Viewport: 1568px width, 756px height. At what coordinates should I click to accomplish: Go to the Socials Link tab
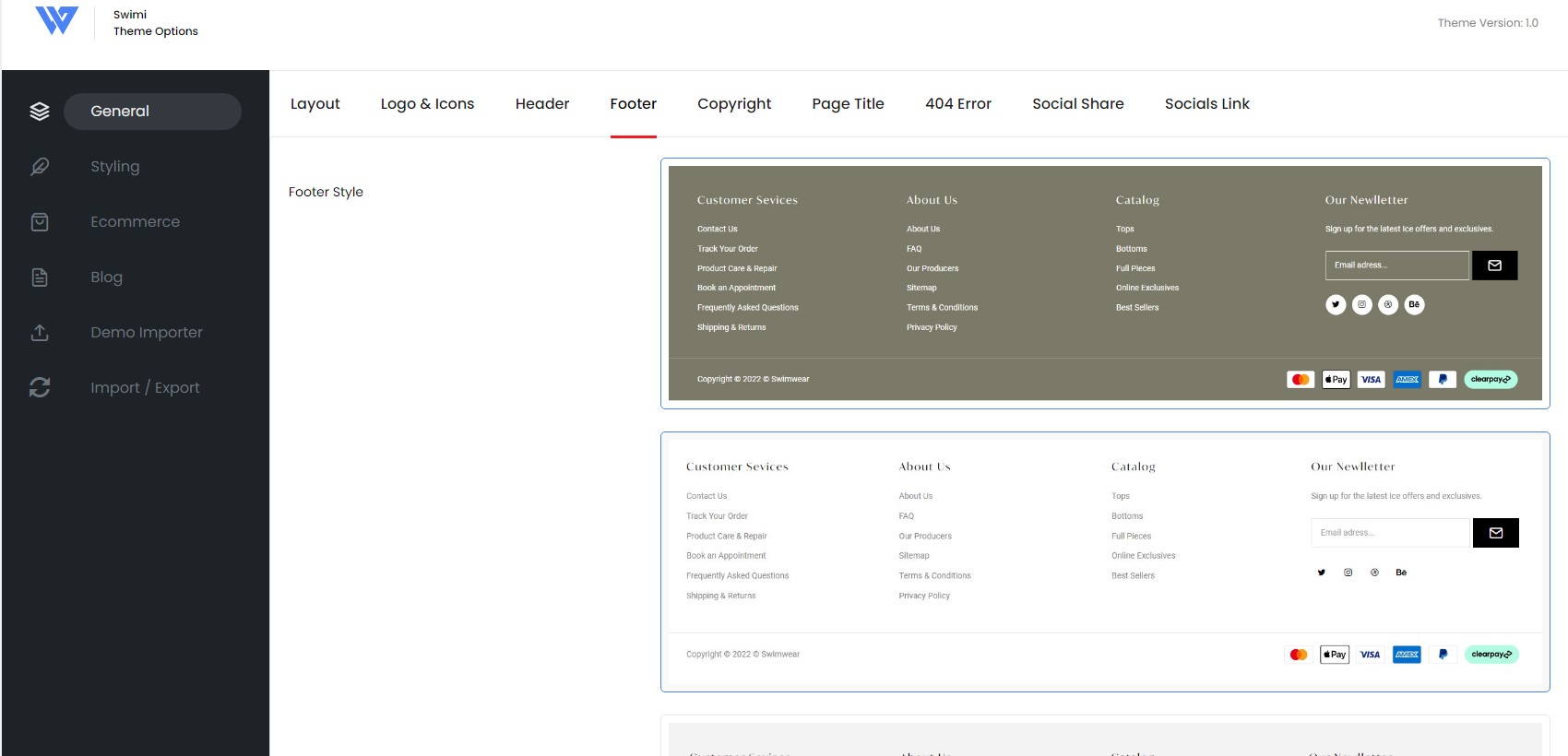[x=1207, y=104]
